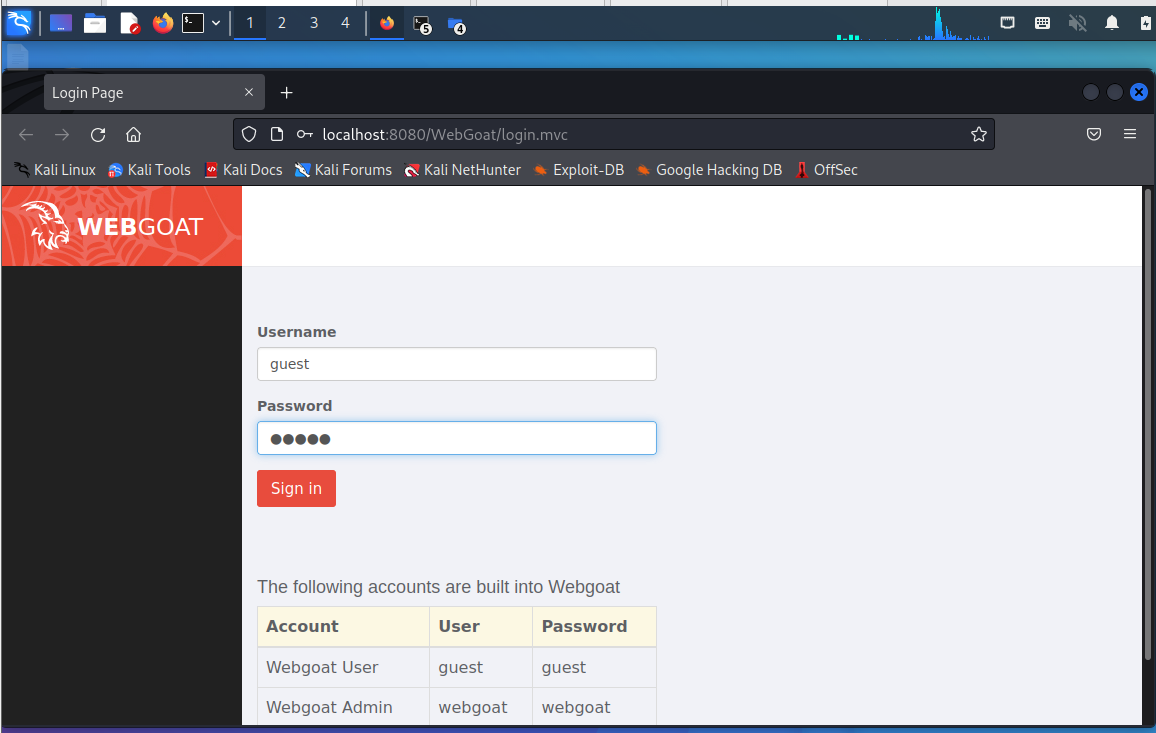Open the OffSec bookmark
The width and height of the screenshot is (1156, 733).
point(826,170)
